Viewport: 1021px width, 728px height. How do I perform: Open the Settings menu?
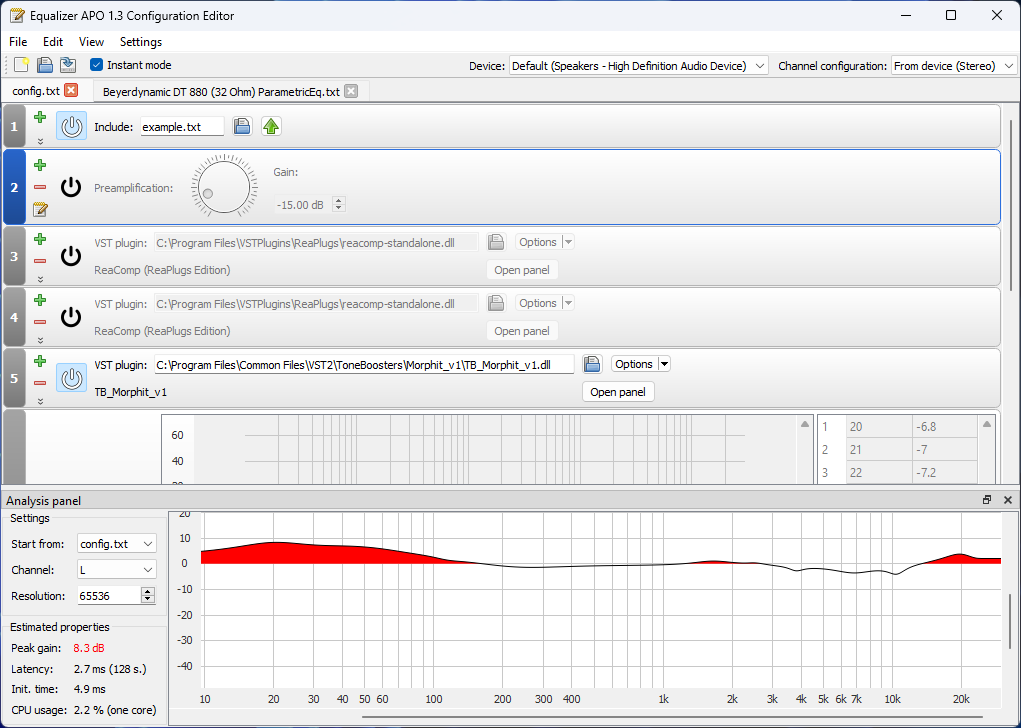point(140,42)
